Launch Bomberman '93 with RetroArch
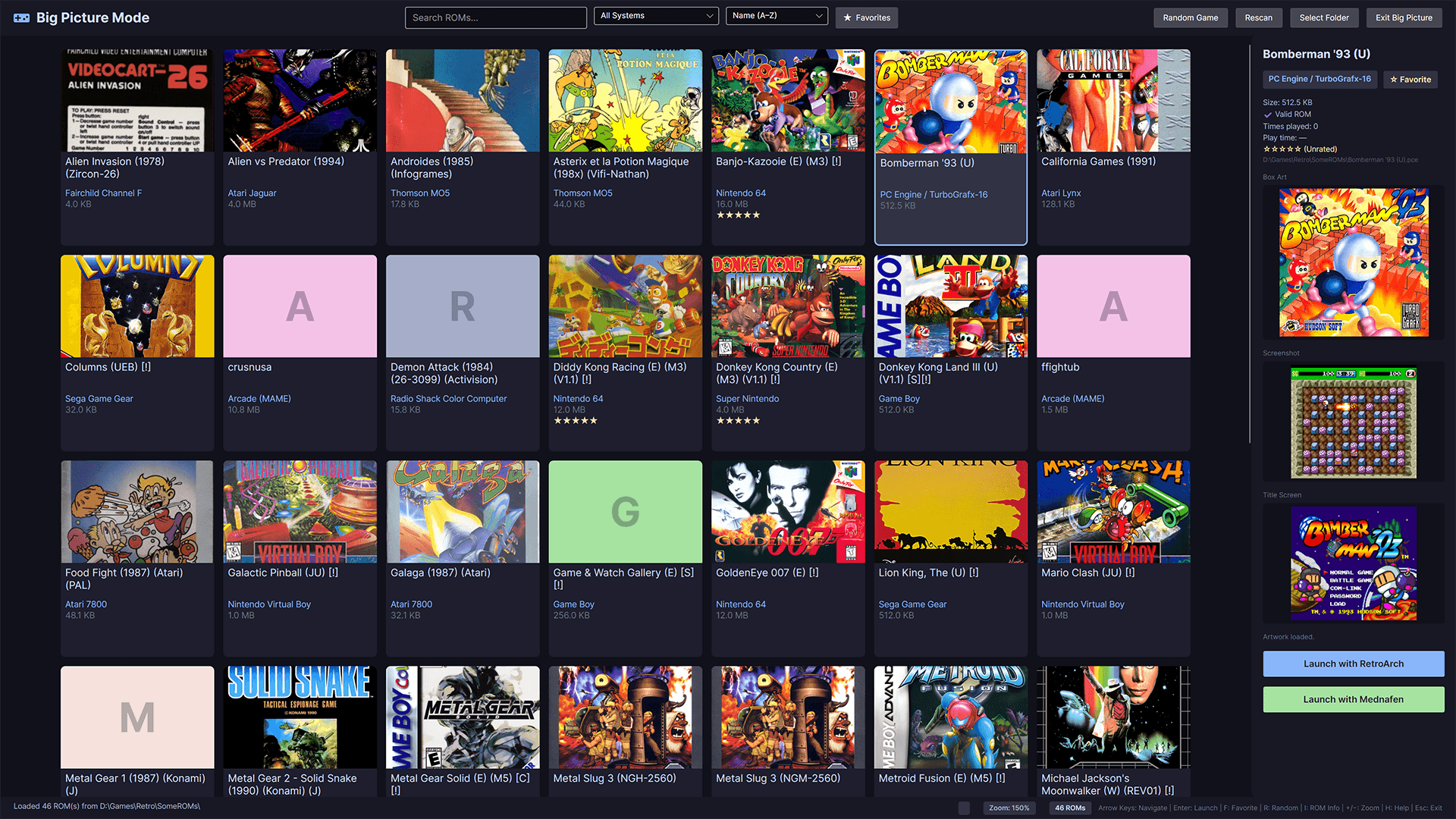The width and height of the screenshot is (1456, 819). point(1353,664)
